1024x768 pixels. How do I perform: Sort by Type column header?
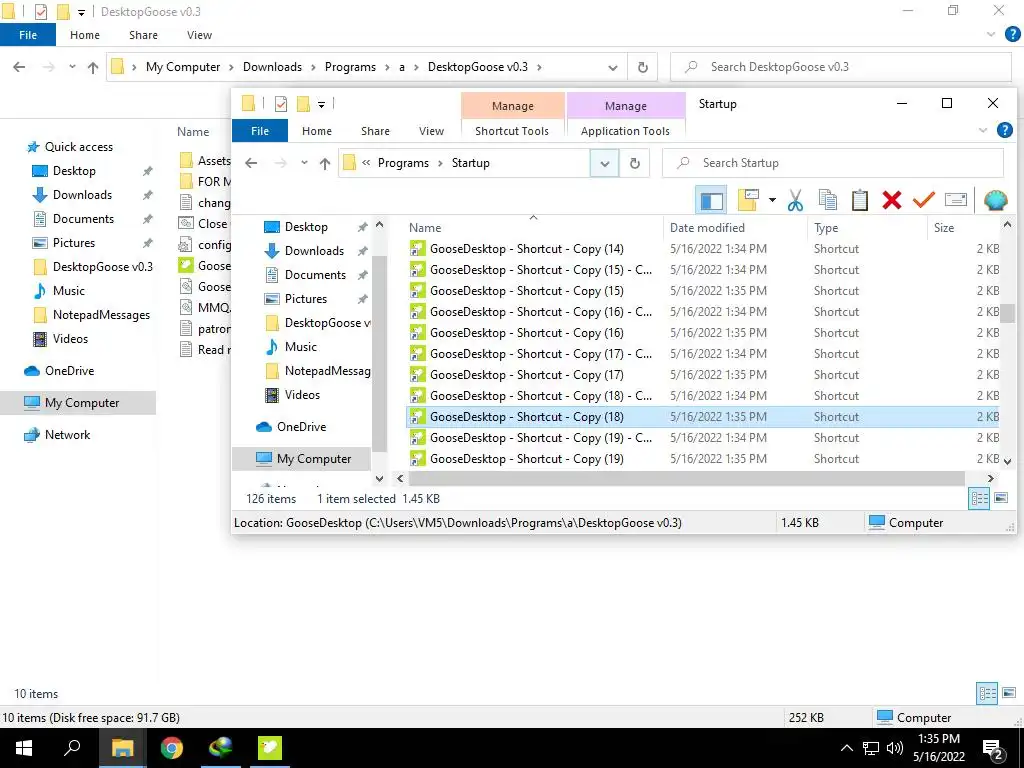tap(826, 227)
